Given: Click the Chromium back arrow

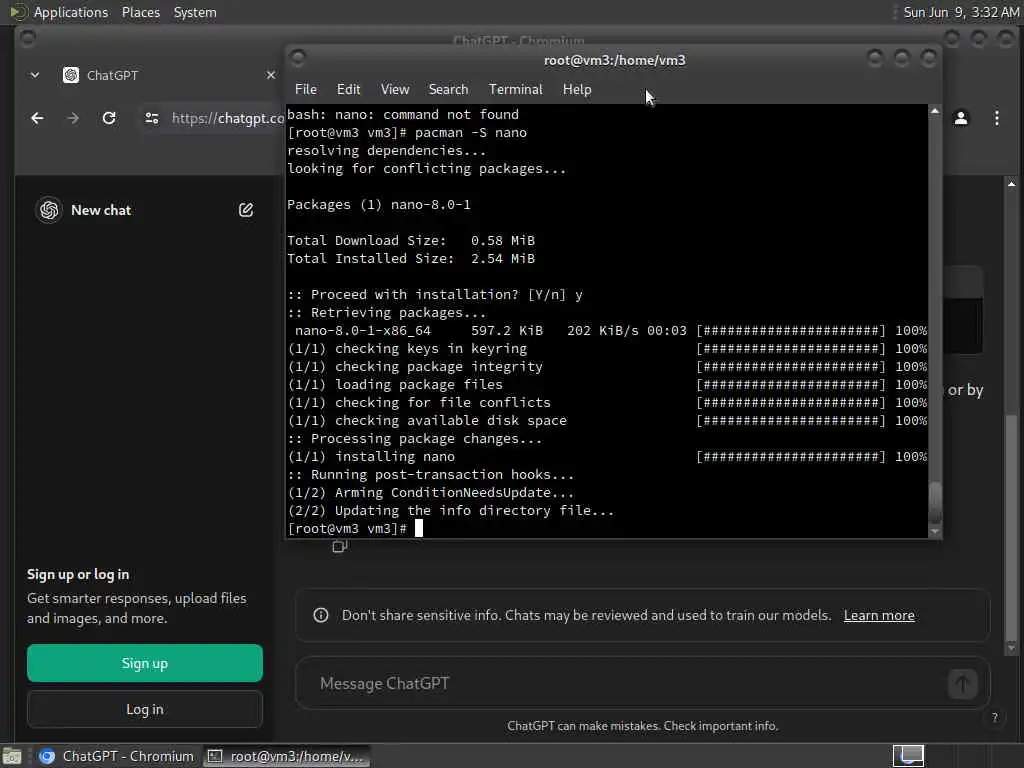Looking at the screenshot, I should point(37,118).
